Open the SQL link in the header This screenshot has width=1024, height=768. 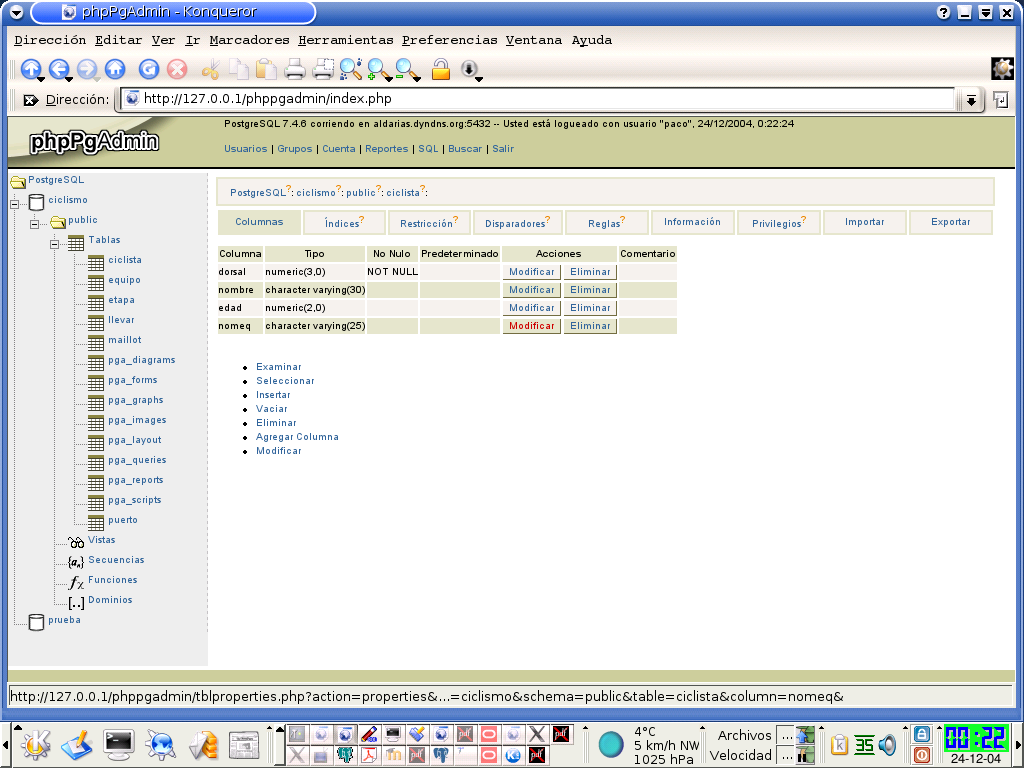(x=428, y=149)
